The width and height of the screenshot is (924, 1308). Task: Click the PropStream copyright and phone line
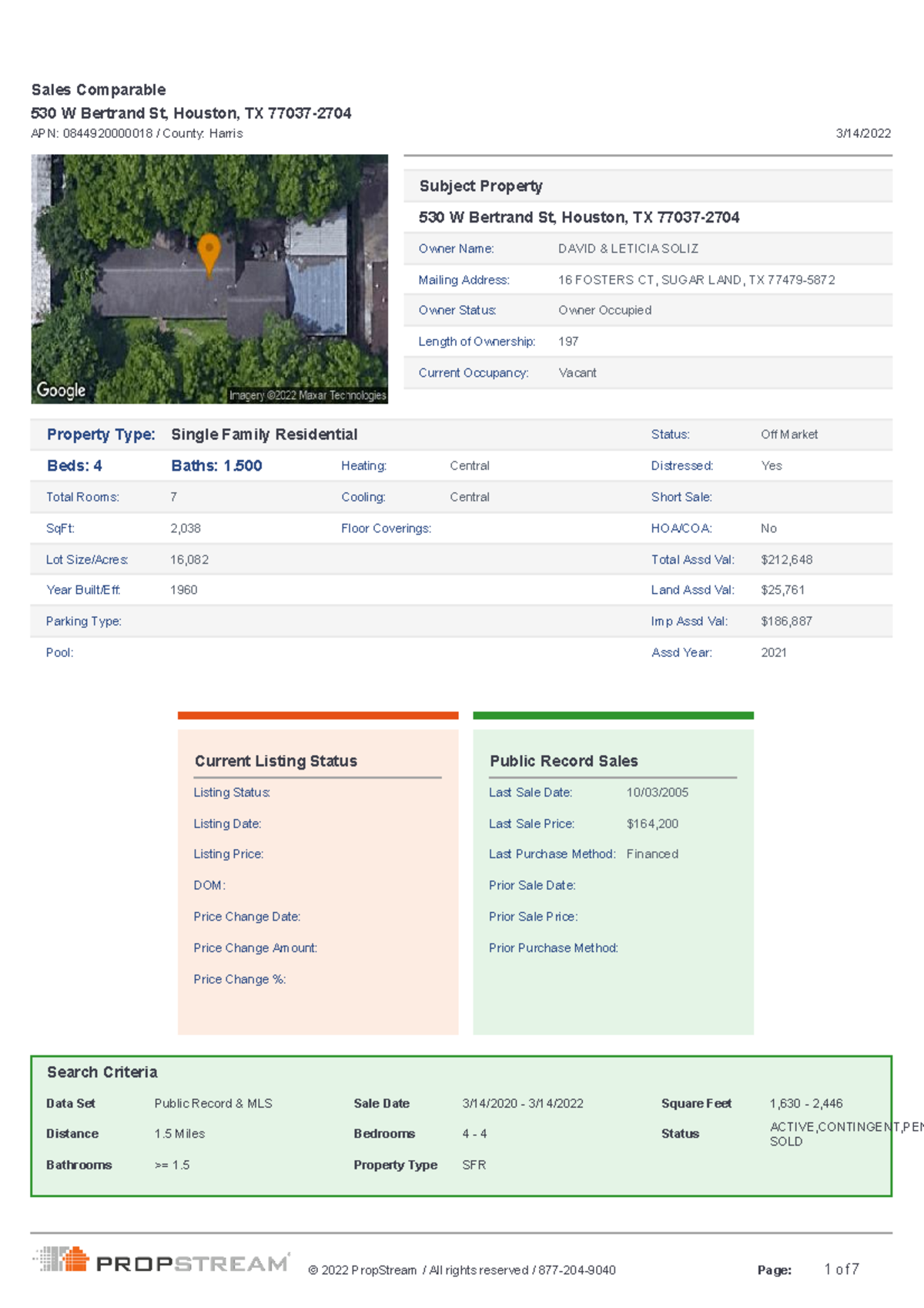pos(462,1270)
